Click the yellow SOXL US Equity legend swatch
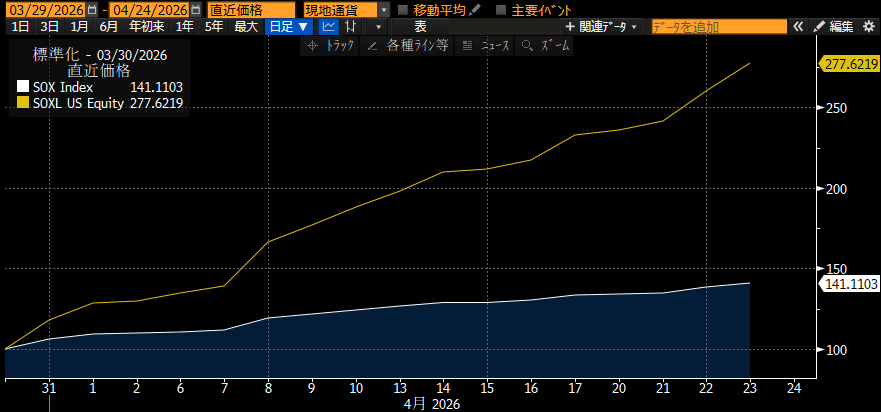 pyautogui.click(x=22, y=103)
